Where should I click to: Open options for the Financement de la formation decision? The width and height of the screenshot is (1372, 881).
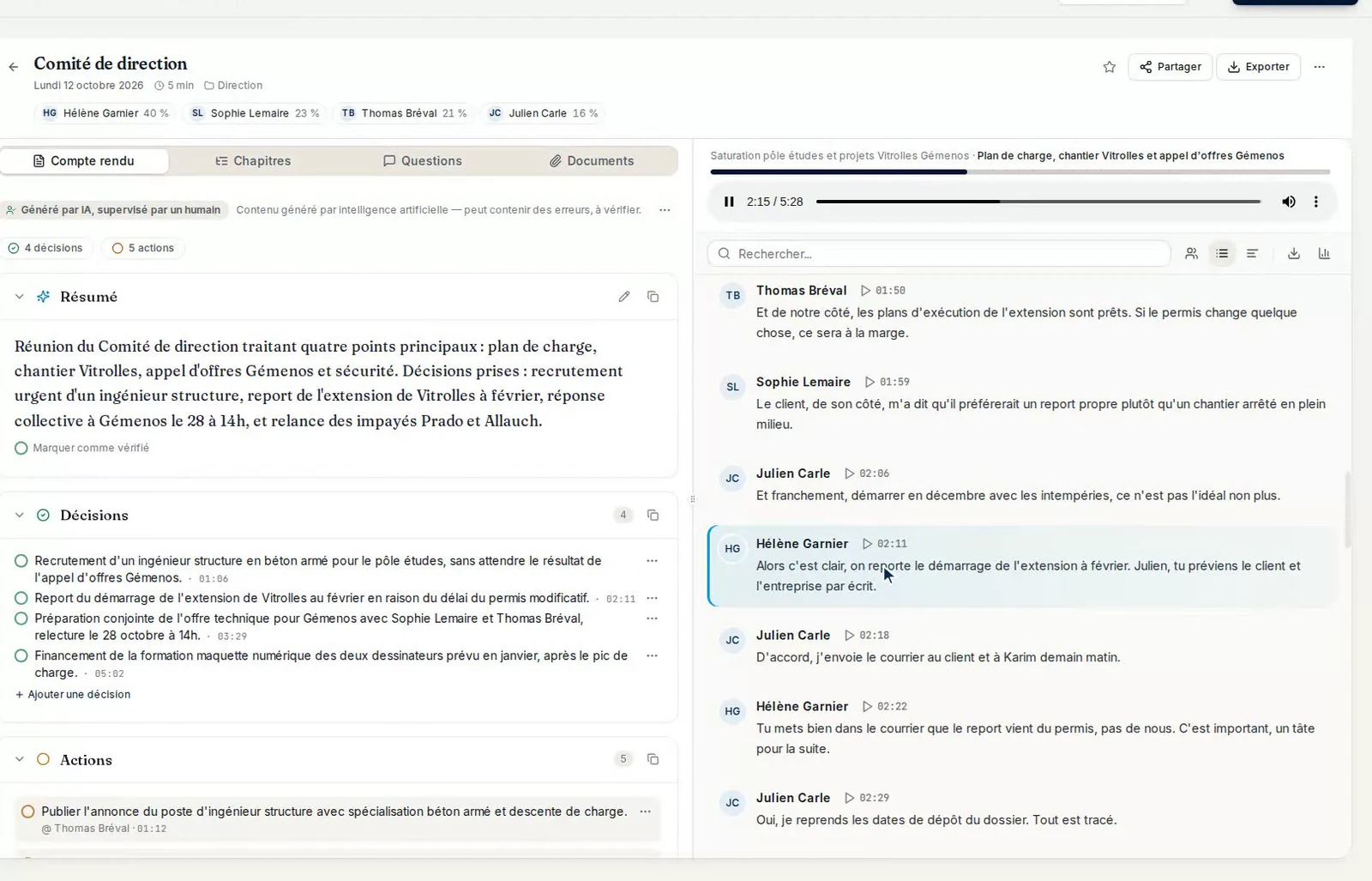(652, 655)
